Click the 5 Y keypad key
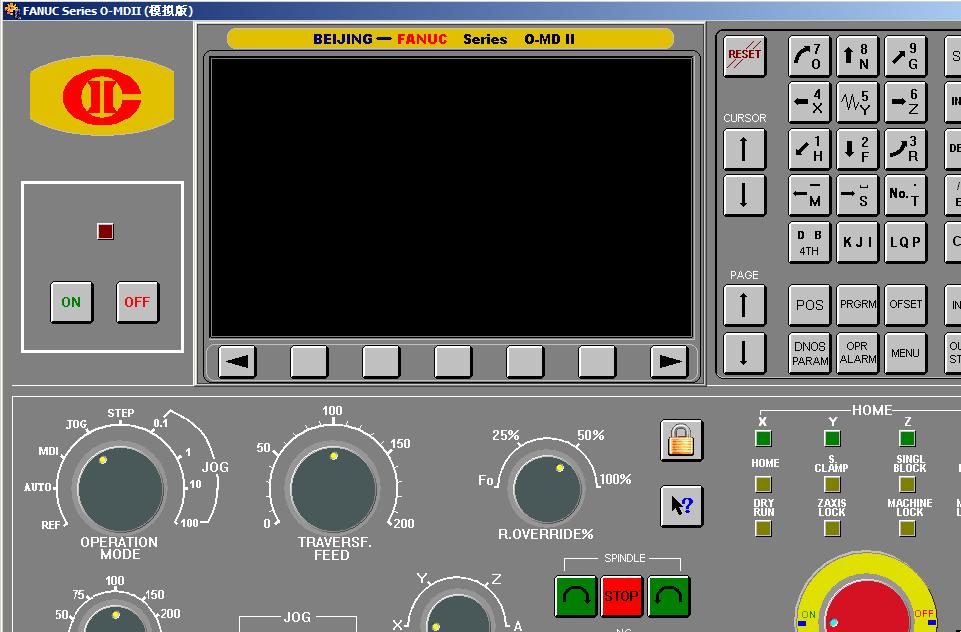Image resolution: width=961 pixels, height=632 pixels. pos(857,102)
